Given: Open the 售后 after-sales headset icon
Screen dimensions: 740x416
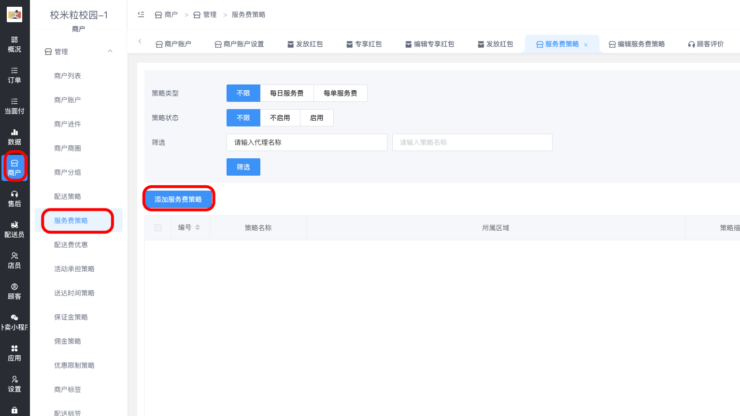Looking at the screenshot, I should (14, 198).
